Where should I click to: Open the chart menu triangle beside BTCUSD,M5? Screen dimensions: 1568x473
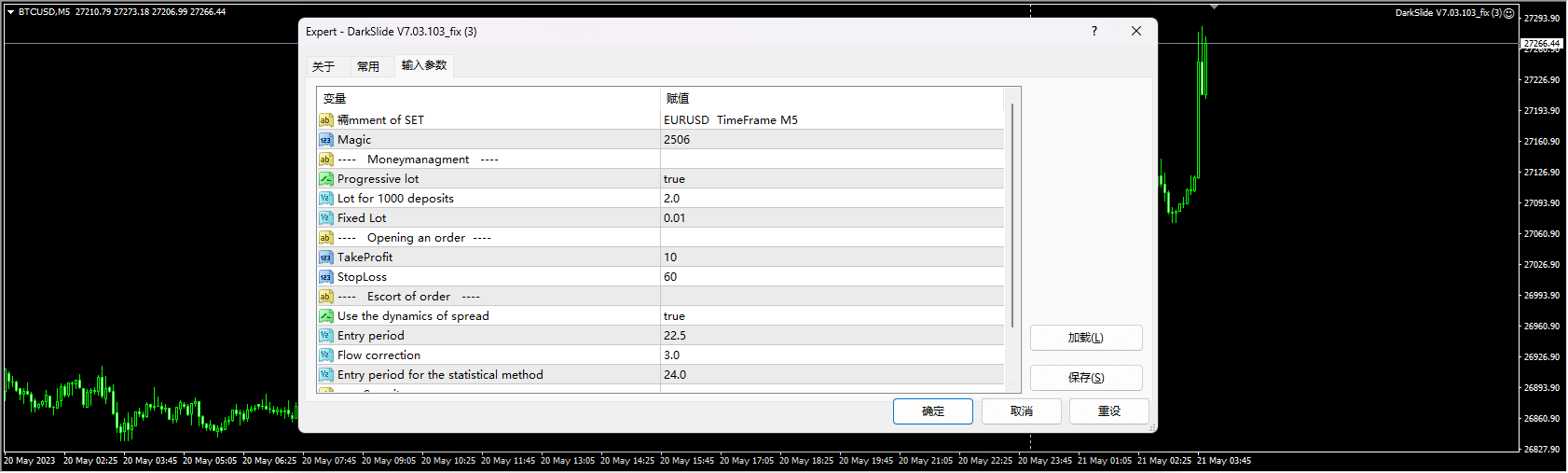[x=10, y=12]
